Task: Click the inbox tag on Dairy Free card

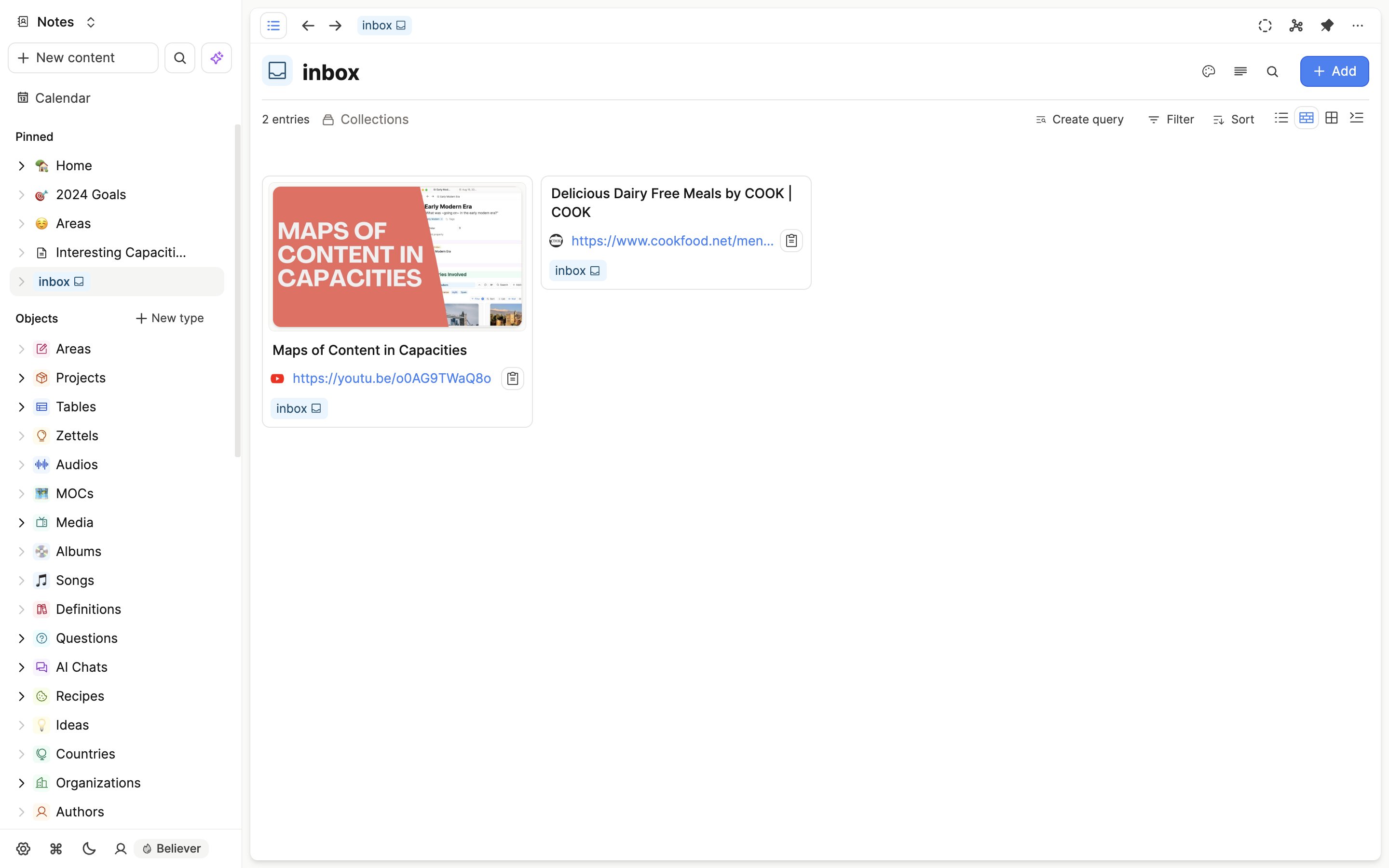Action: click(x=577, y=271)
